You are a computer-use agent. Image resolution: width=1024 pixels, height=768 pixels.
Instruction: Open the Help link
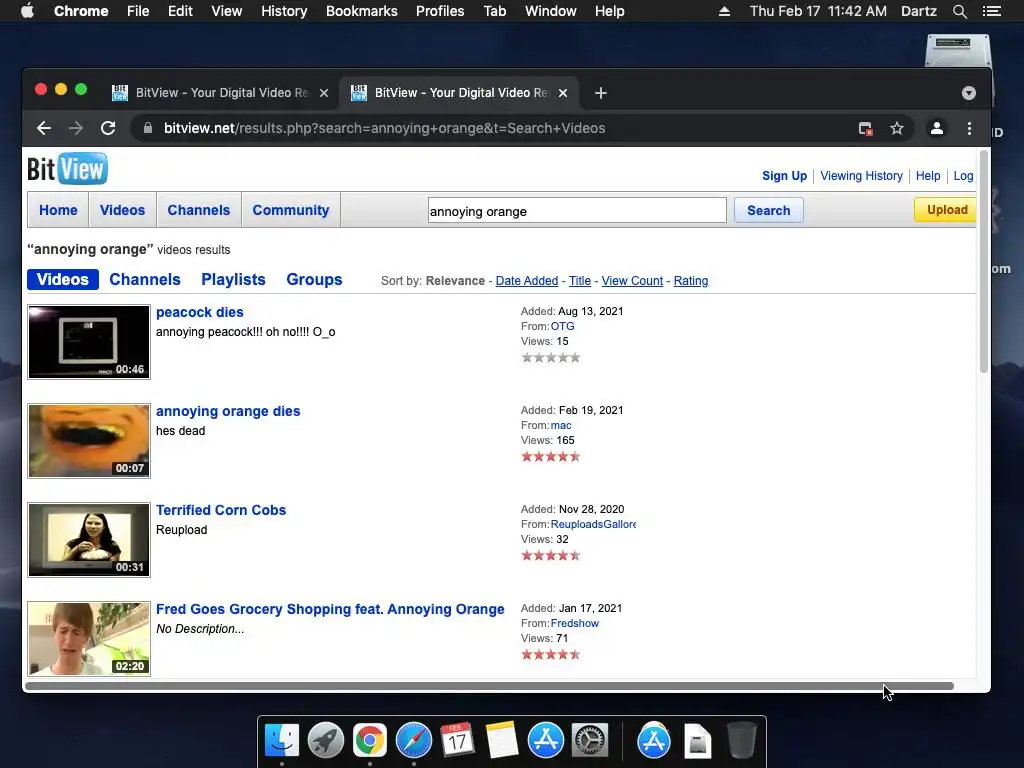point(928,176)
